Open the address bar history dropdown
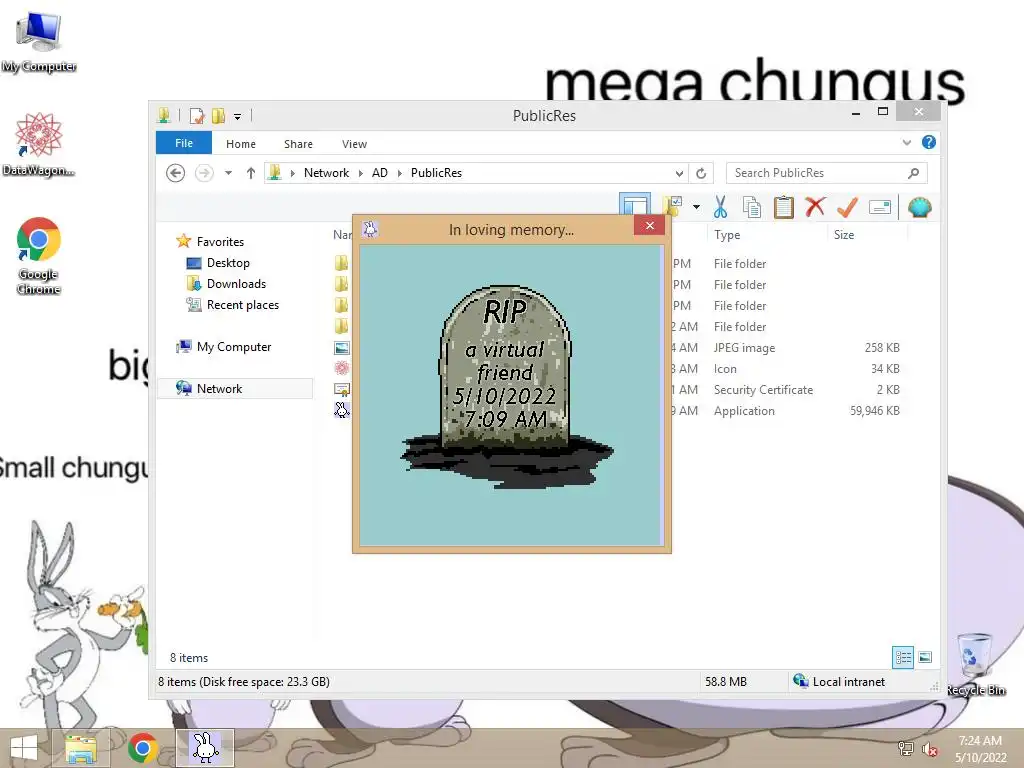The width and height of the screenshot is (1024, 768). (679, 173)
